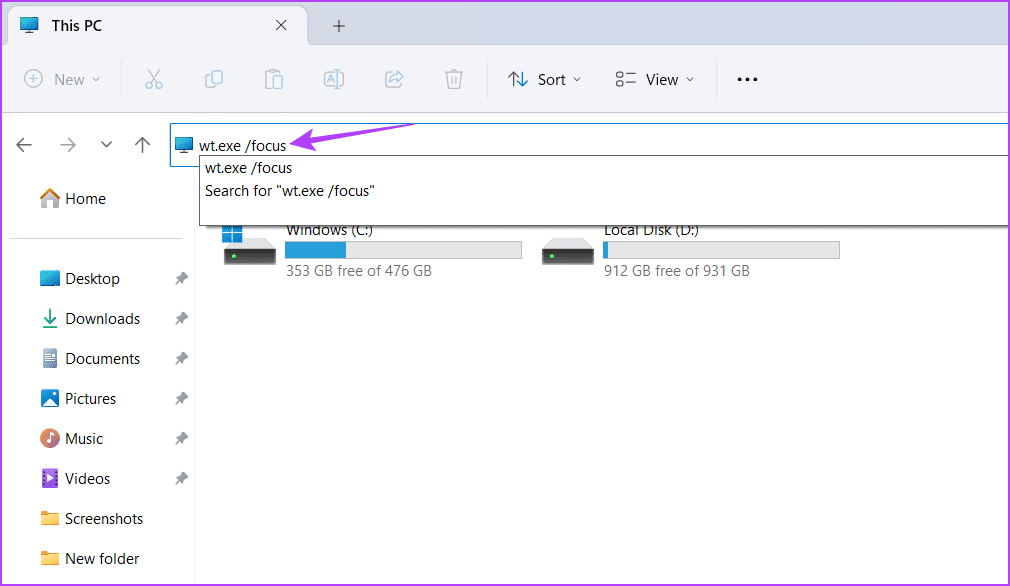Select the Local Disk (D:) drive icon
Screen dimensions: 1010x586
tap(567, 251)
